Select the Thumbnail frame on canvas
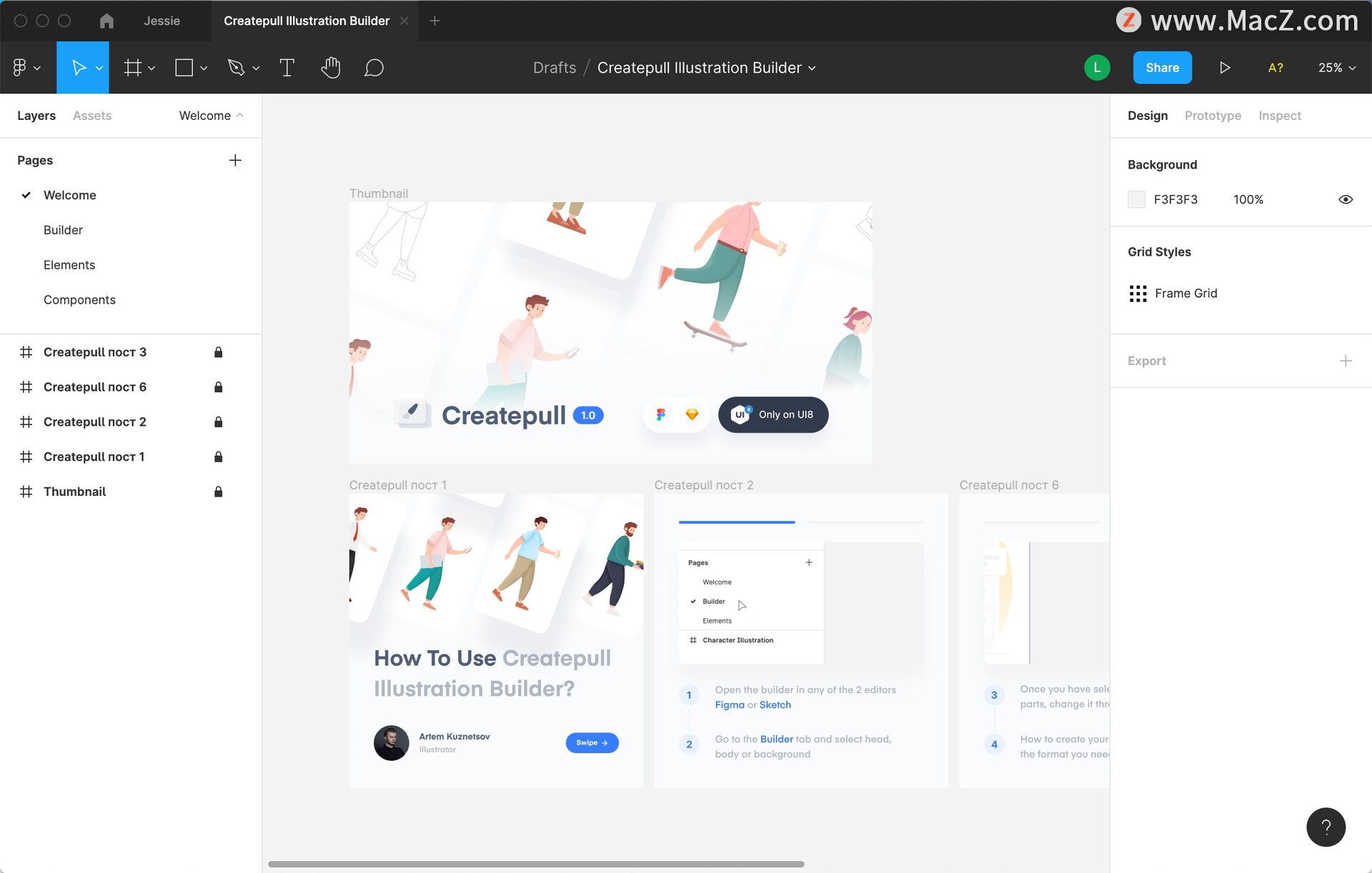 (610, 332)
